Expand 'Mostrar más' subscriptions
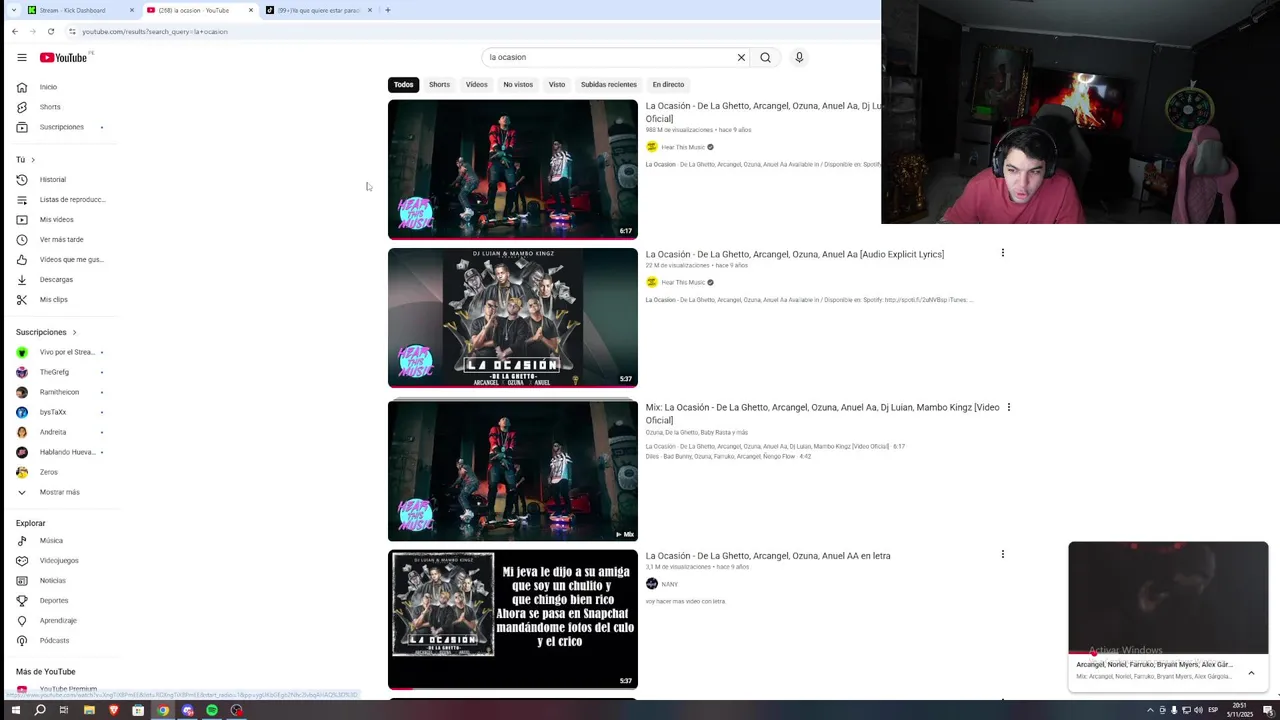 (60, 492)
